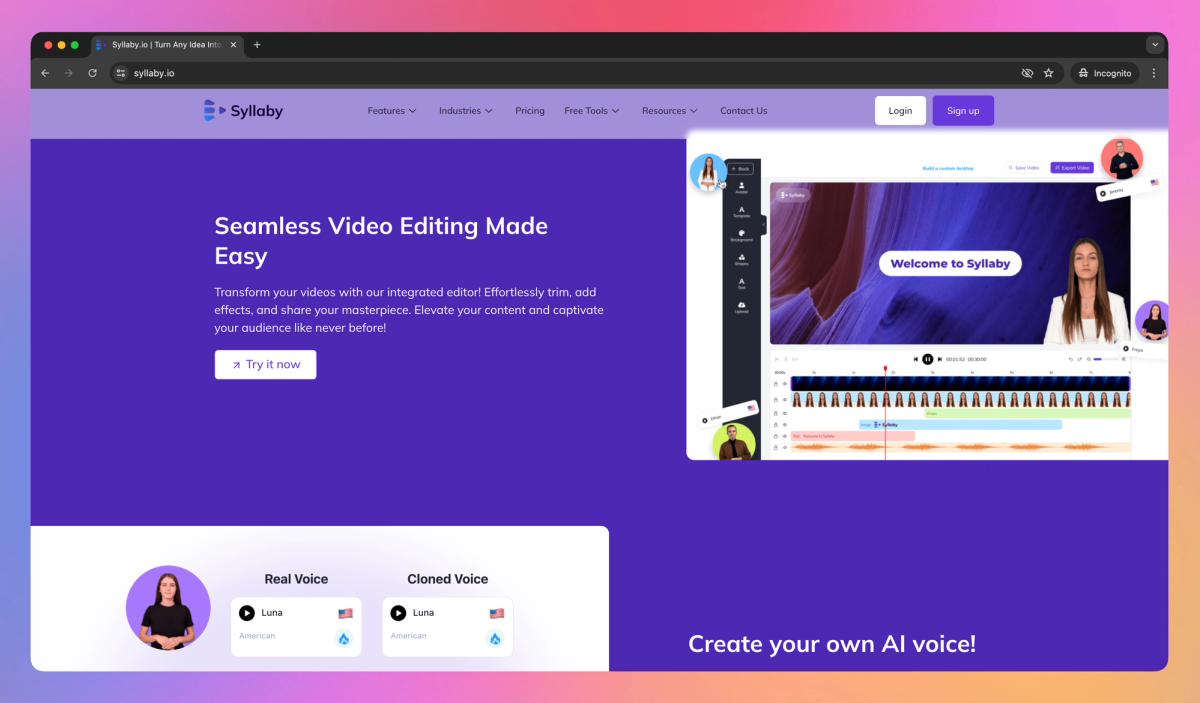
Task: Toggle visibility of the purple background video track
Action: point(785,384)
